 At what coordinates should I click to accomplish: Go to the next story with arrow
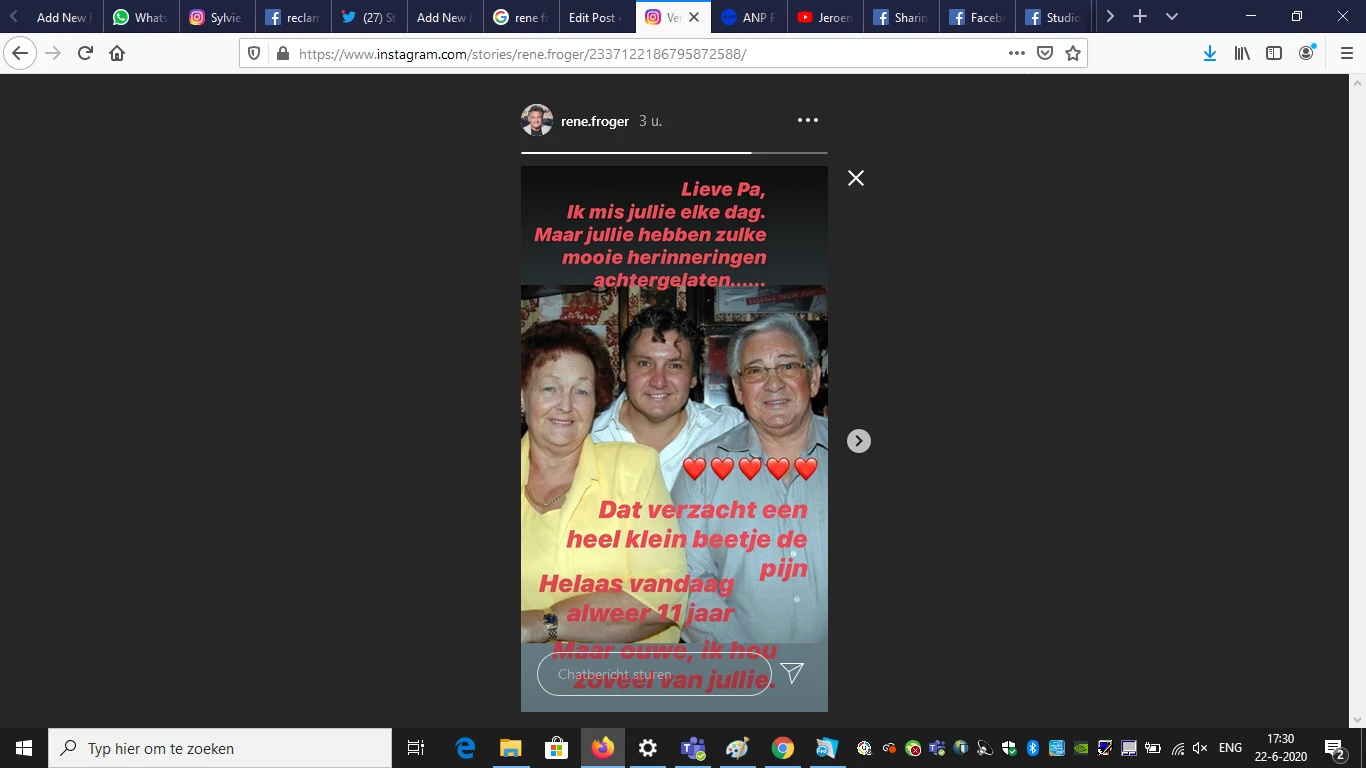(x=859, y=441)
